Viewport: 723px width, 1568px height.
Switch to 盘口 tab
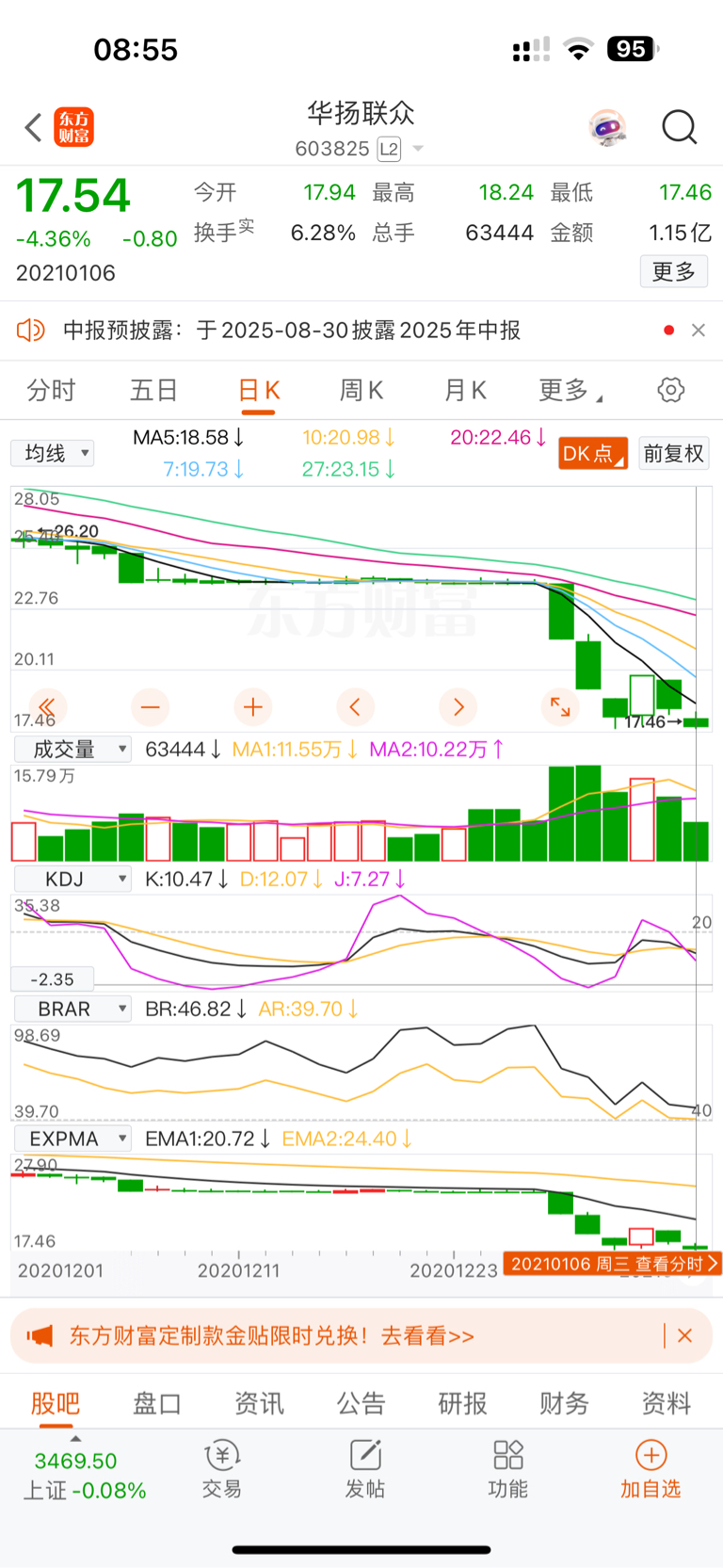click(x=157, y=1404)
